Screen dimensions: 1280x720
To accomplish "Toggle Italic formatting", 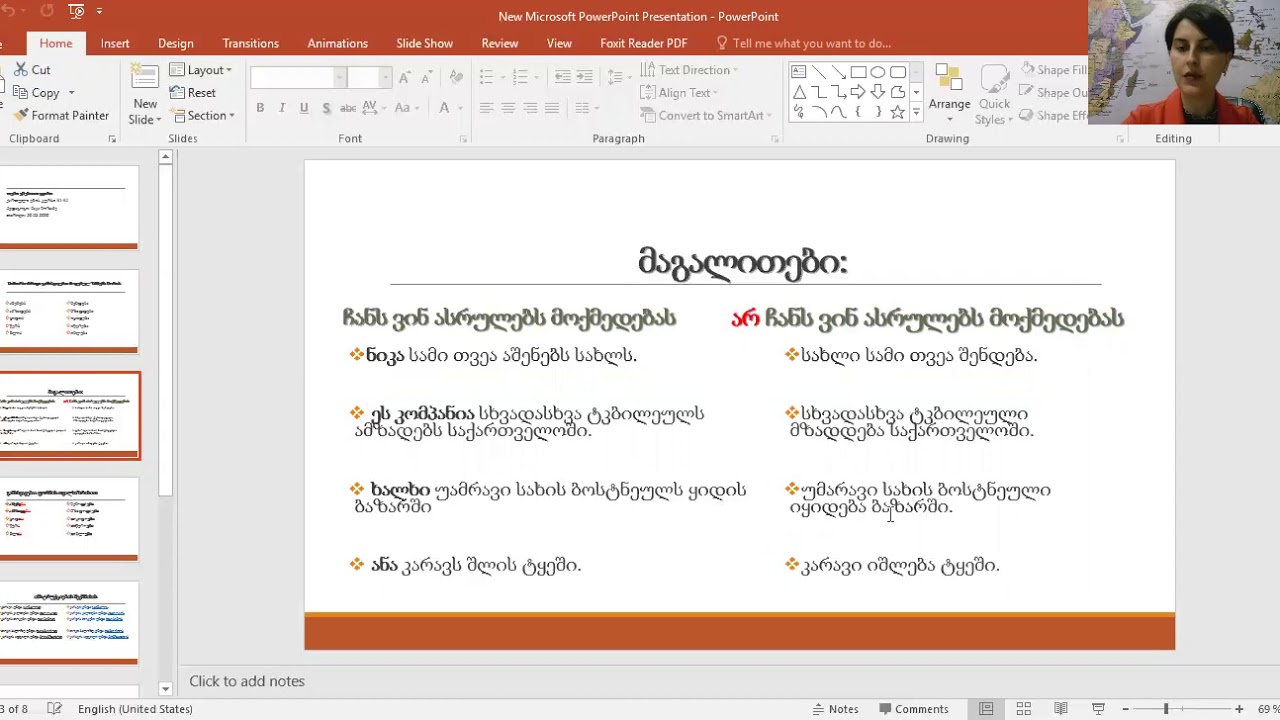I will (x=282, y=108).
